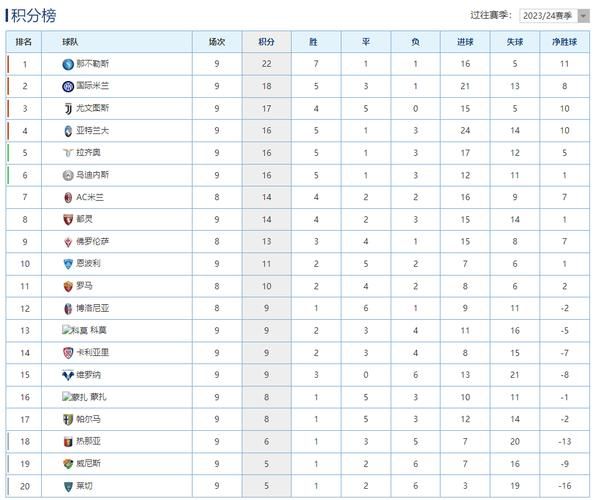Open the 2023/24赛季 season dropdown
Viewport: 595px width, 500px height.
click(554, 16)
